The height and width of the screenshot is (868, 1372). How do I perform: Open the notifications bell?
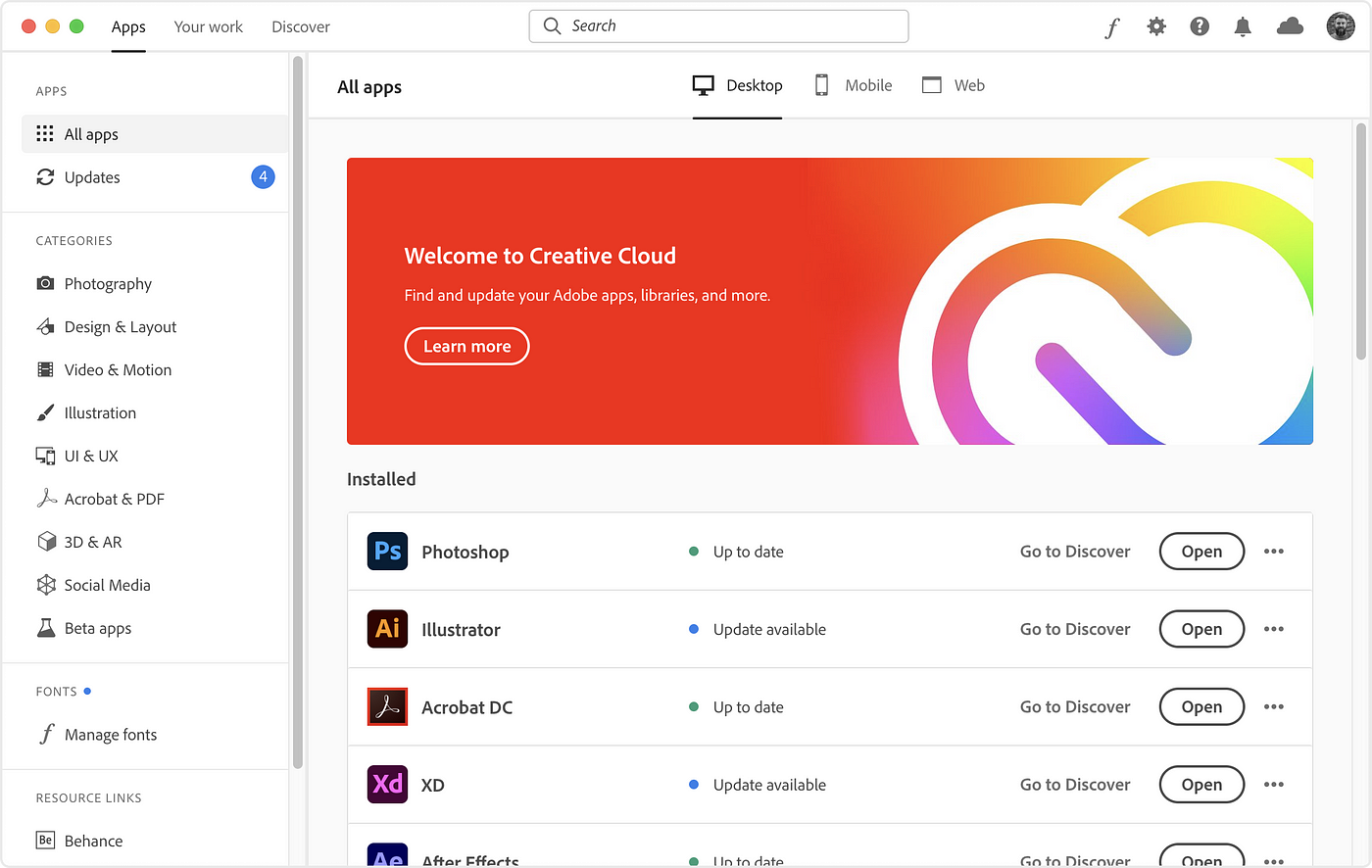pos(1243,26)
